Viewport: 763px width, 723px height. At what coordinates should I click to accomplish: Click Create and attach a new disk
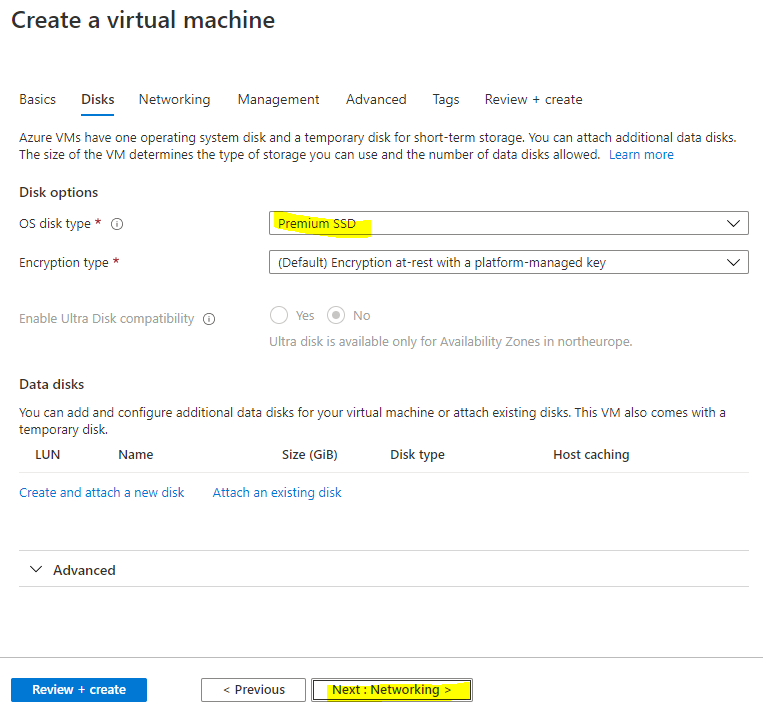click(101, 492)
